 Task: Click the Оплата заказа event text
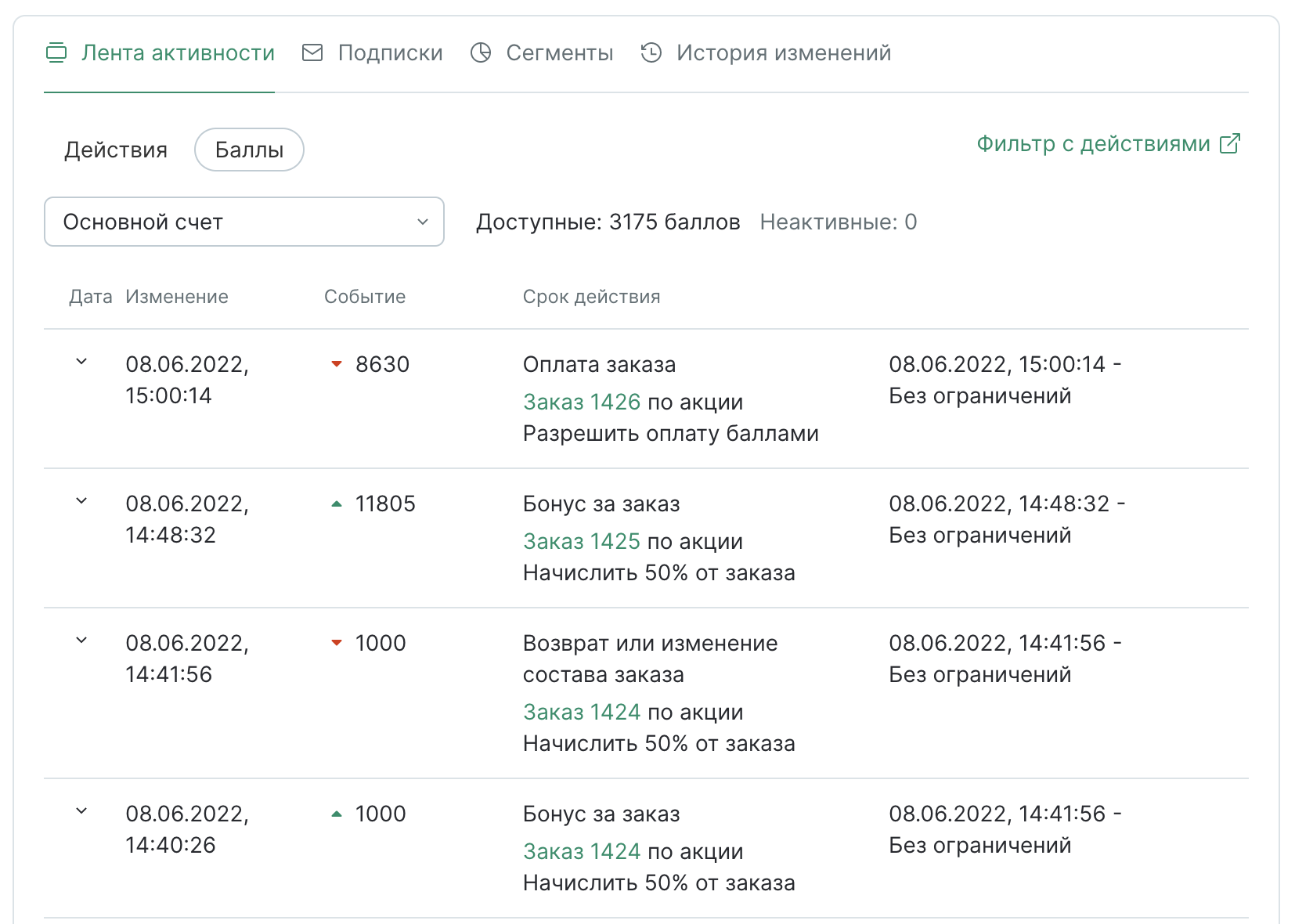600,364
